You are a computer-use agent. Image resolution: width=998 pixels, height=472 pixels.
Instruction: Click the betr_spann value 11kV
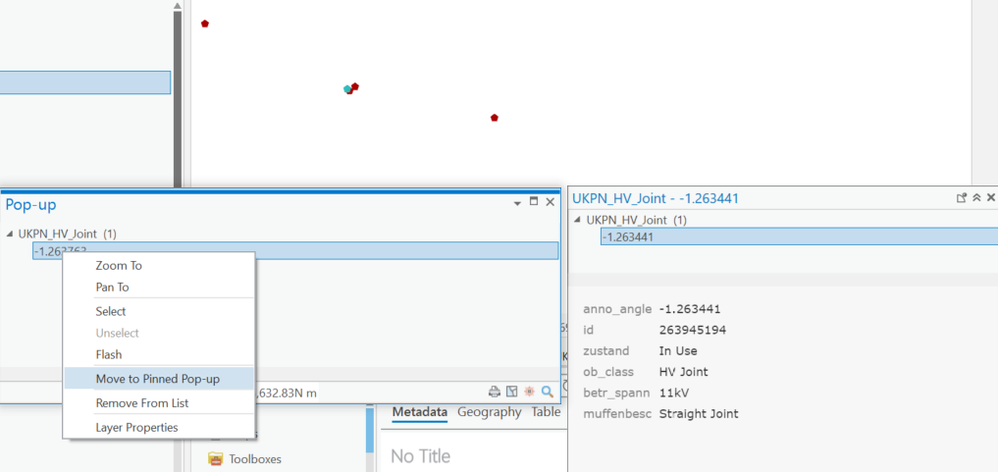pos(673,392)
